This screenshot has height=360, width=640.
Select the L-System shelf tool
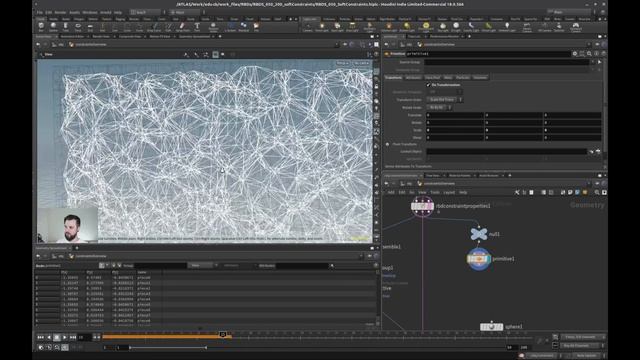[230, 27]
